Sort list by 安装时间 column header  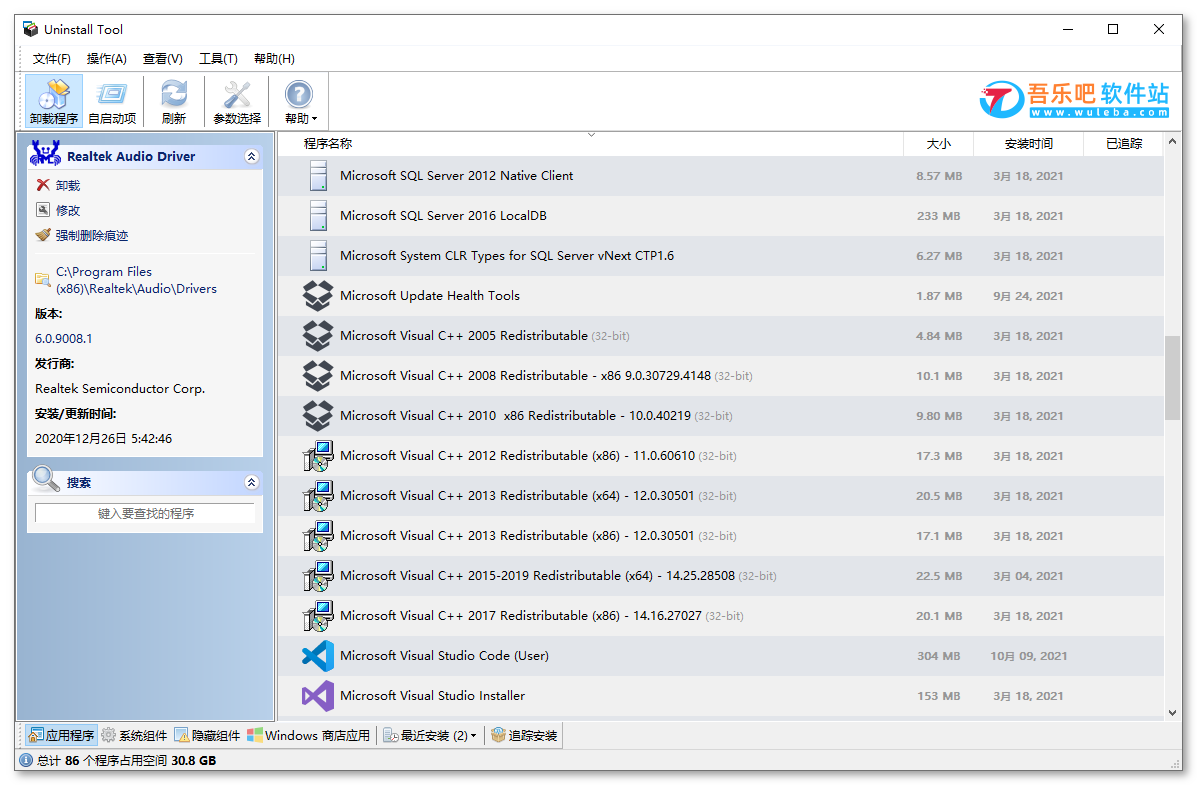click(x=1028, y=144)
